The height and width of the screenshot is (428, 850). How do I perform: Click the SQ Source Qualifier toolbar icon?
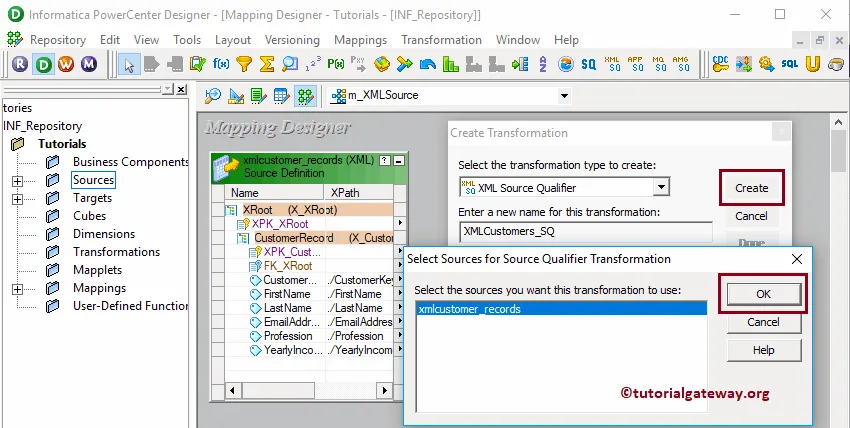588,64
